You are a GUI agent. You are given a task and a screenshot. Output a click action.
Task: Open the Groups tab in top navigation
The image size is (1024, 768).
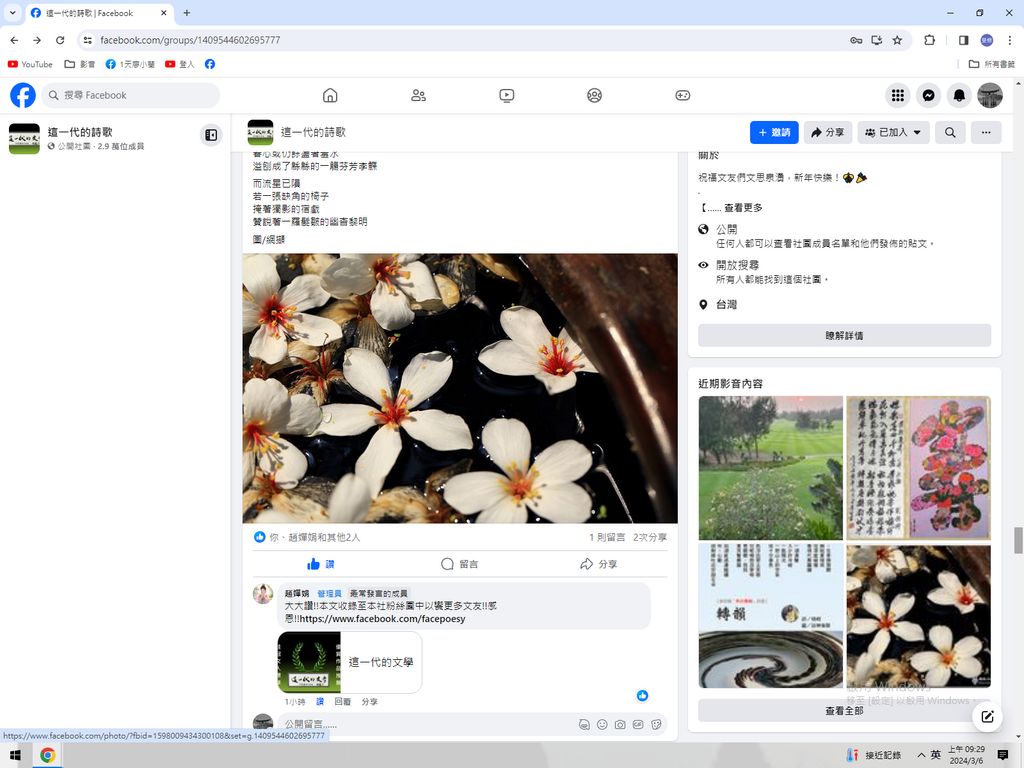[x=594, y=95]
